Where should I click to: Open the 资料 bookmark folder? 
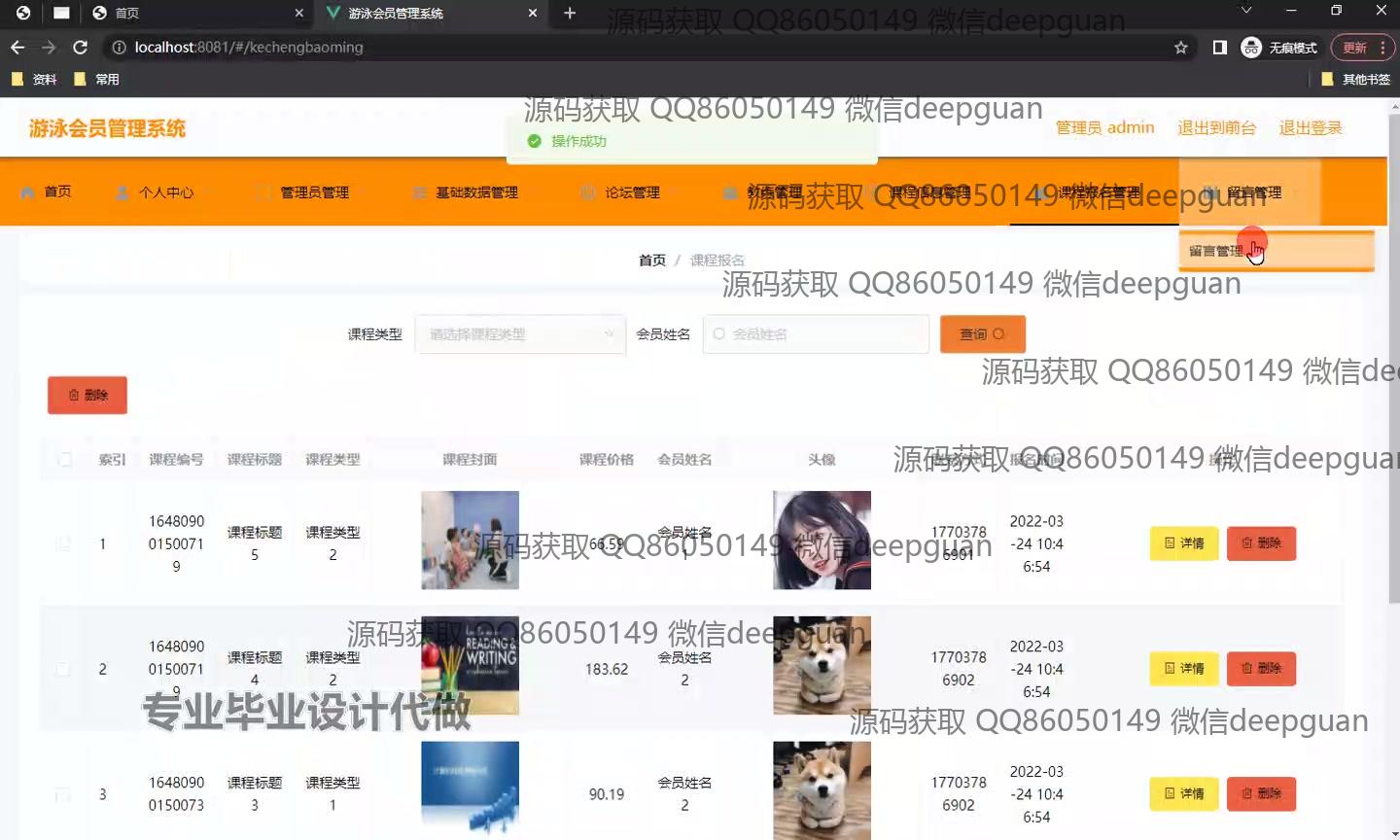point(34,79)
